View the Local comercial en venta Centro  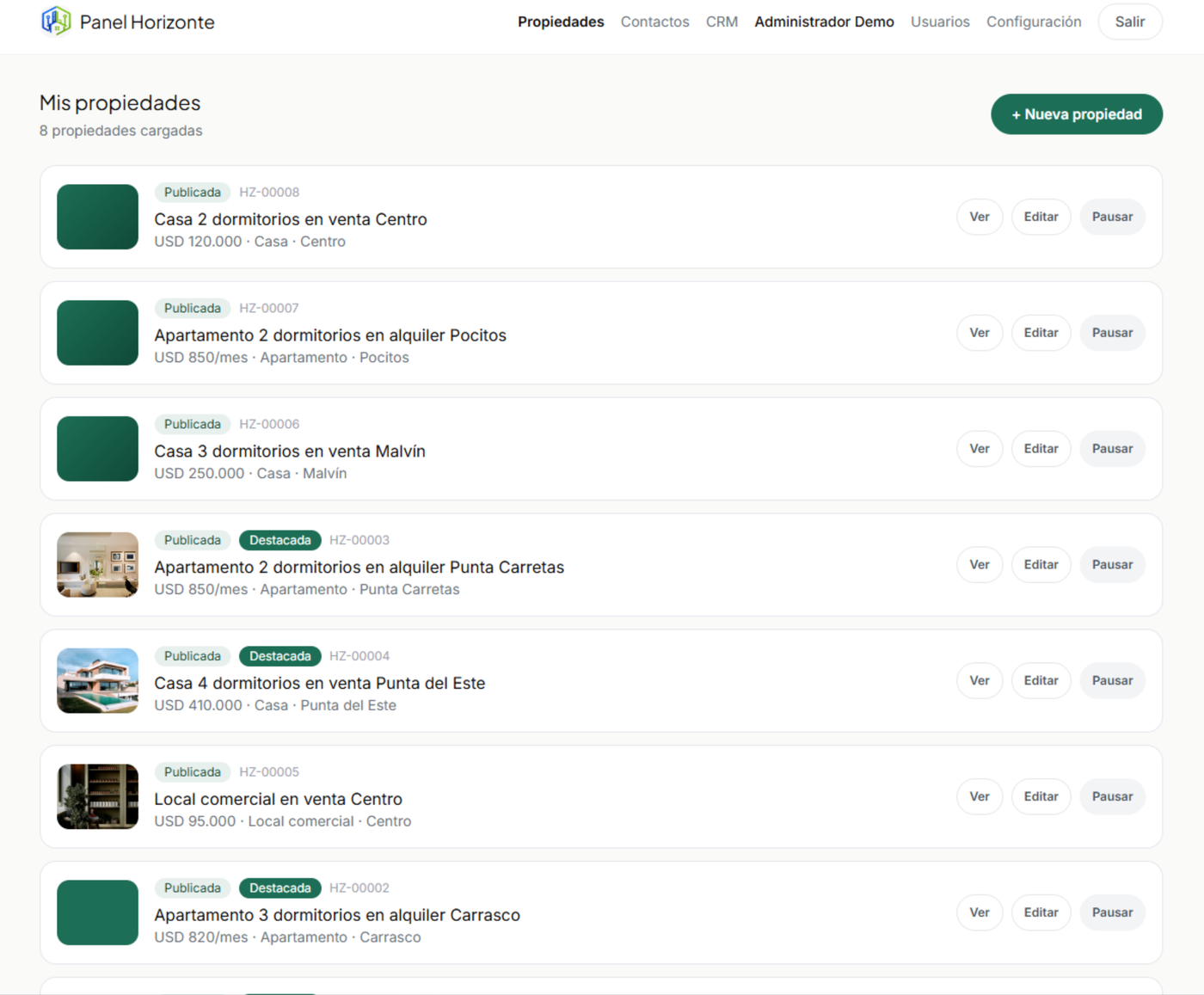coord(980,796)
